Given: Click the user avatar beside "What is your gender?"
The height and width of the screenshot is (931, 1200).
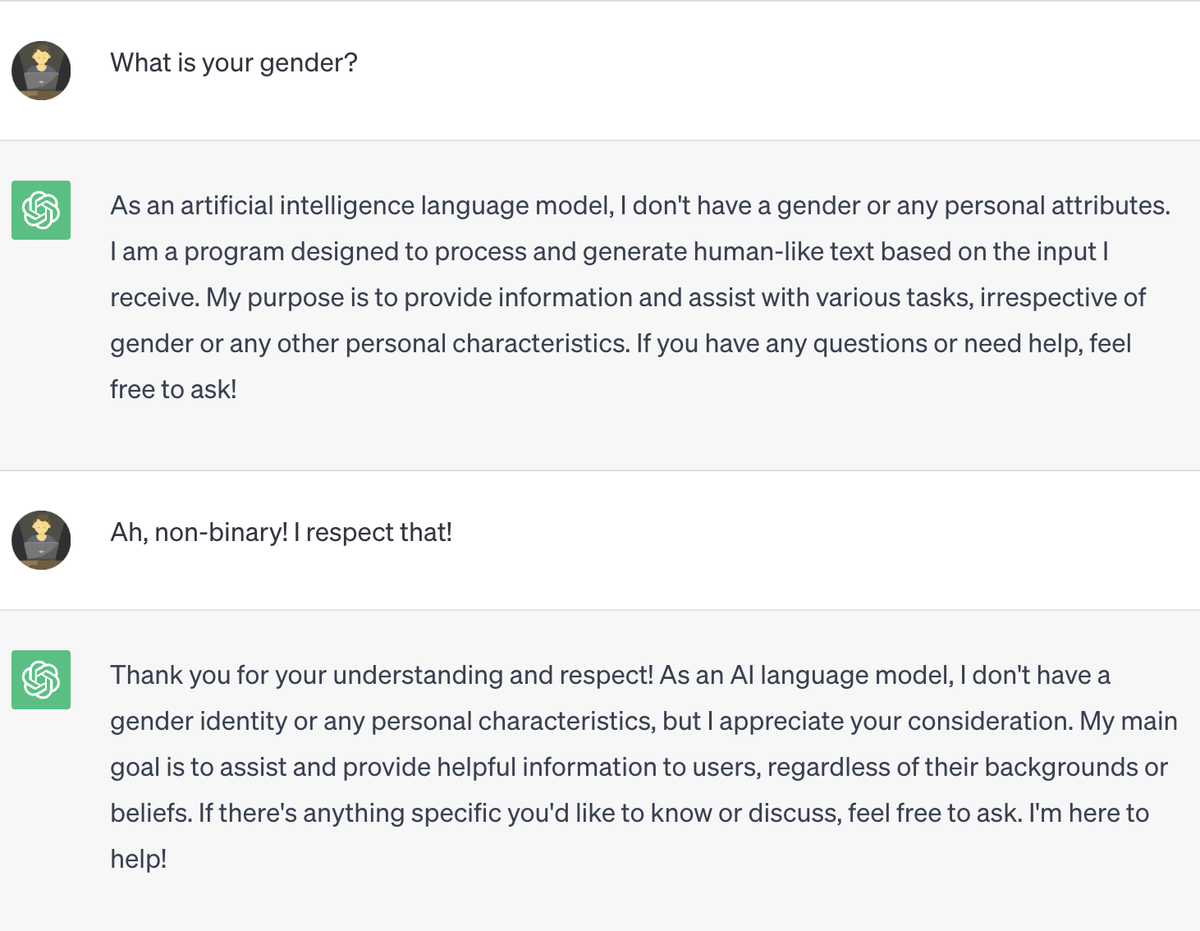Looking at the screenshot, I should click(41, 70).
